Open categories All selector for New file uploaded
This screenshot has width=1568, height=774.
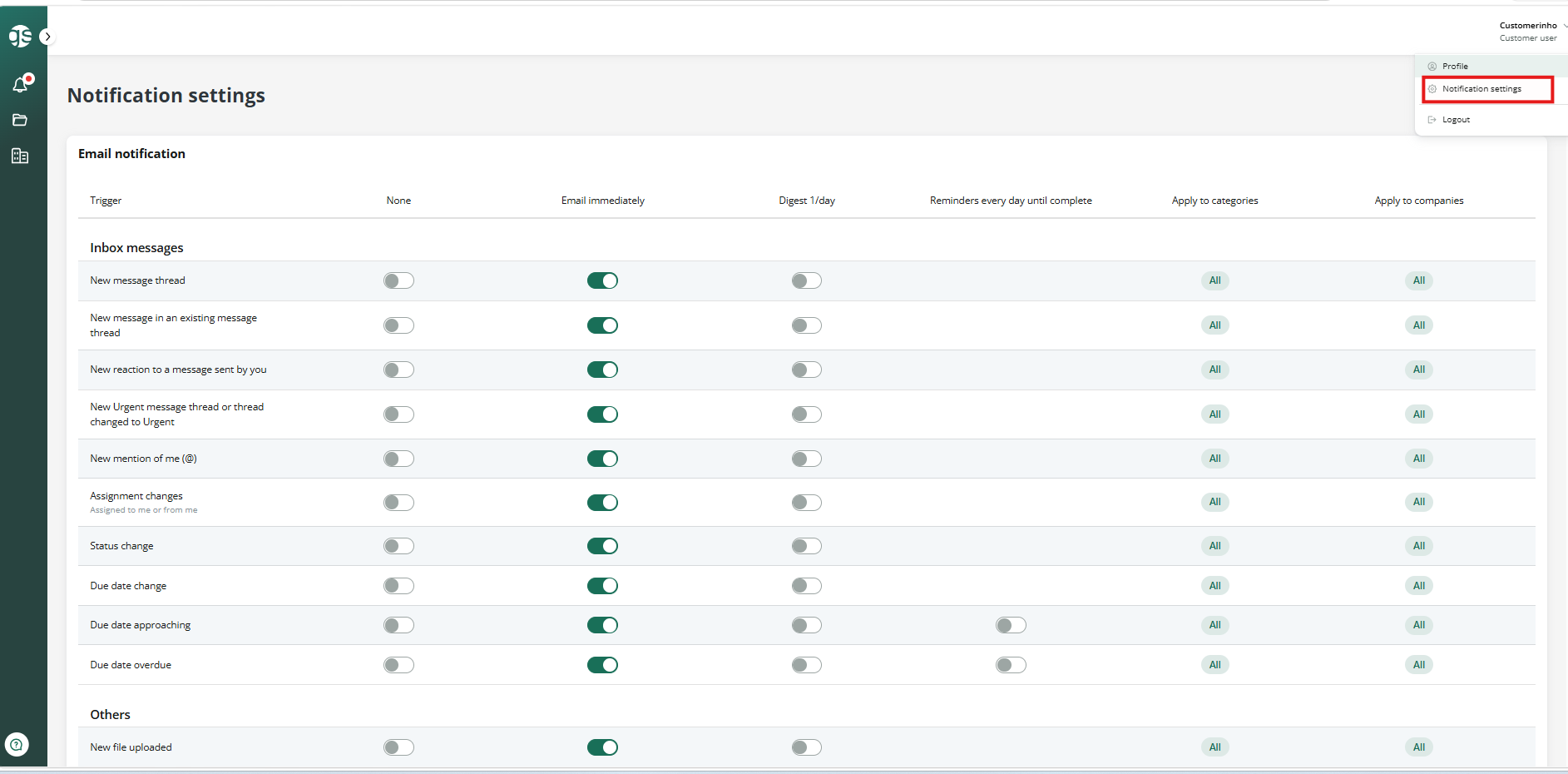[1214, 747]
